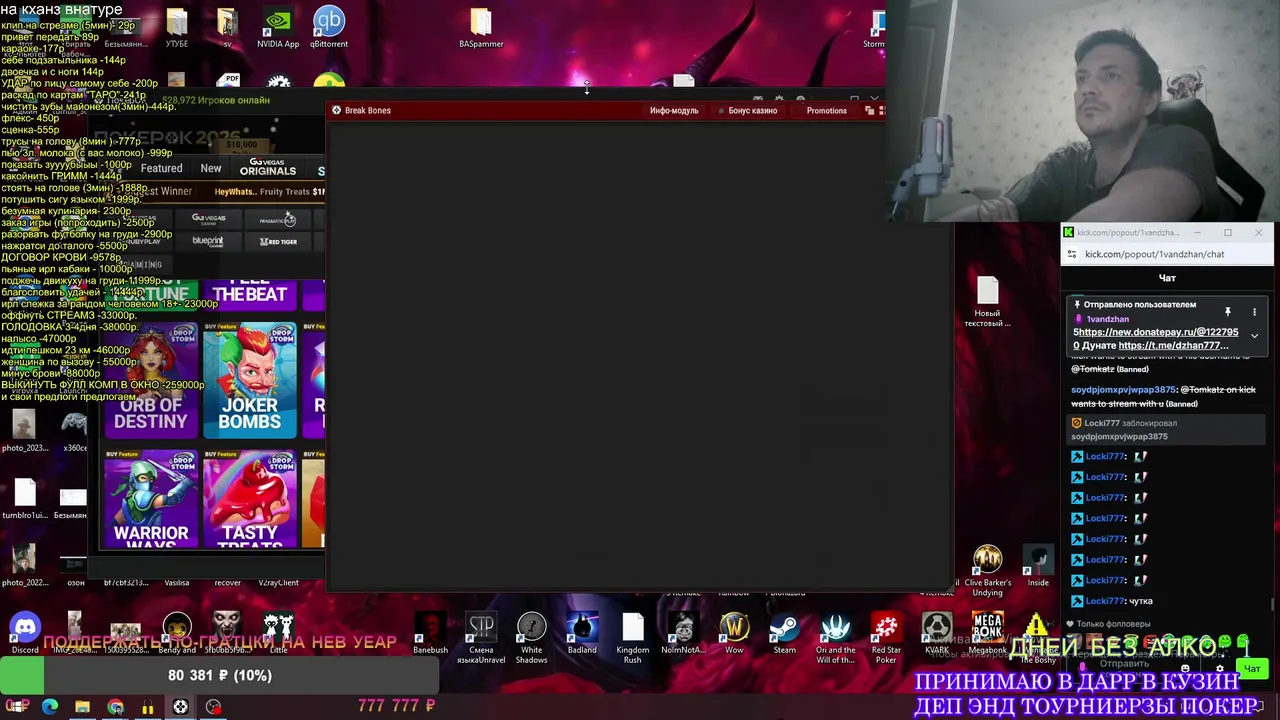Open the Banebush desktop shortcut
The image size is (1280, 720).
430,634
